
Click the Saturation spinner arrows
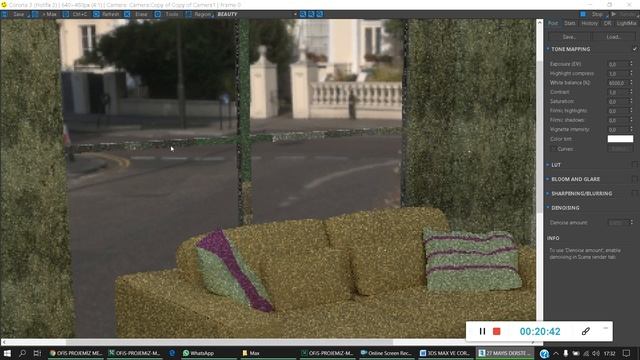pyautogui.click(x=631, y=102)
